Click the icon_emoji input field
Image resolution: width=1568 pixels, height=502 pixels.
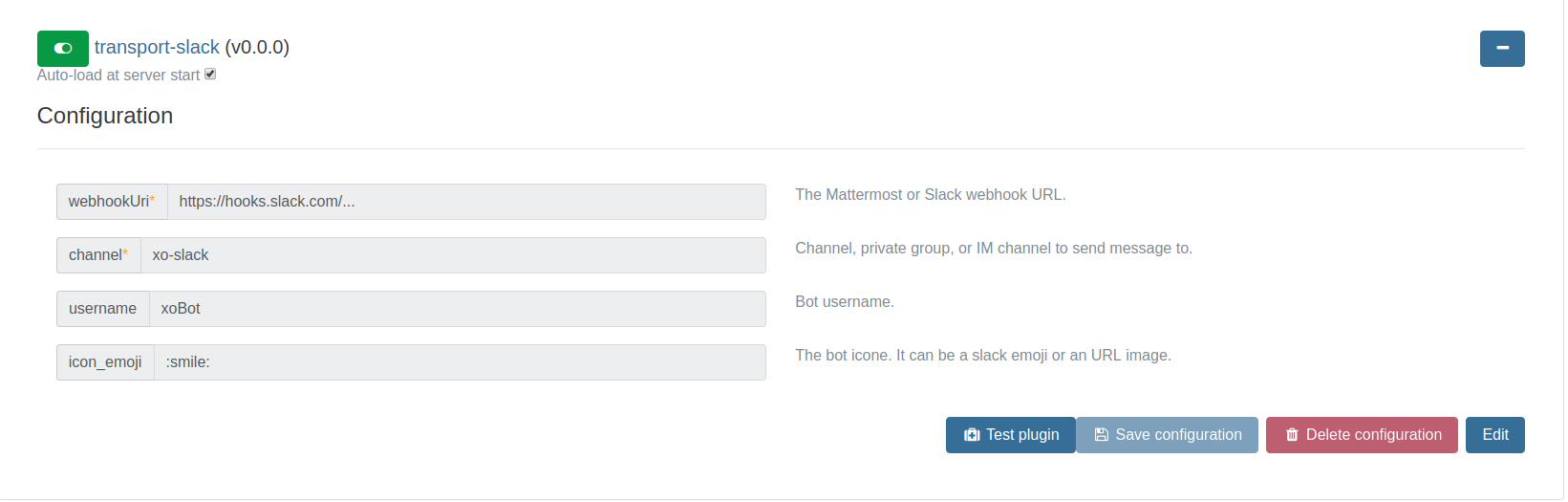pyautogui.click(x=460, y=362)
